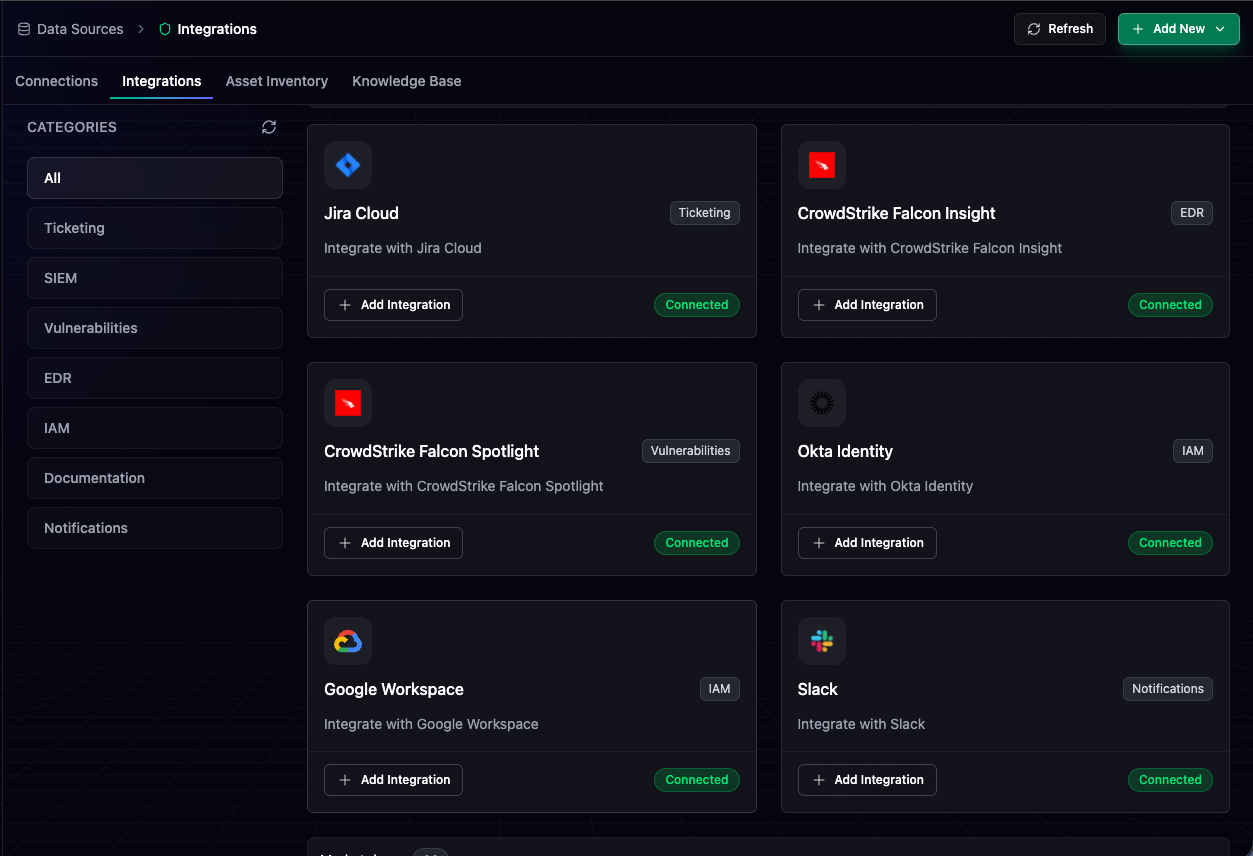
Task: Open the Asset Inventory tab
Action: coord(277,81)
